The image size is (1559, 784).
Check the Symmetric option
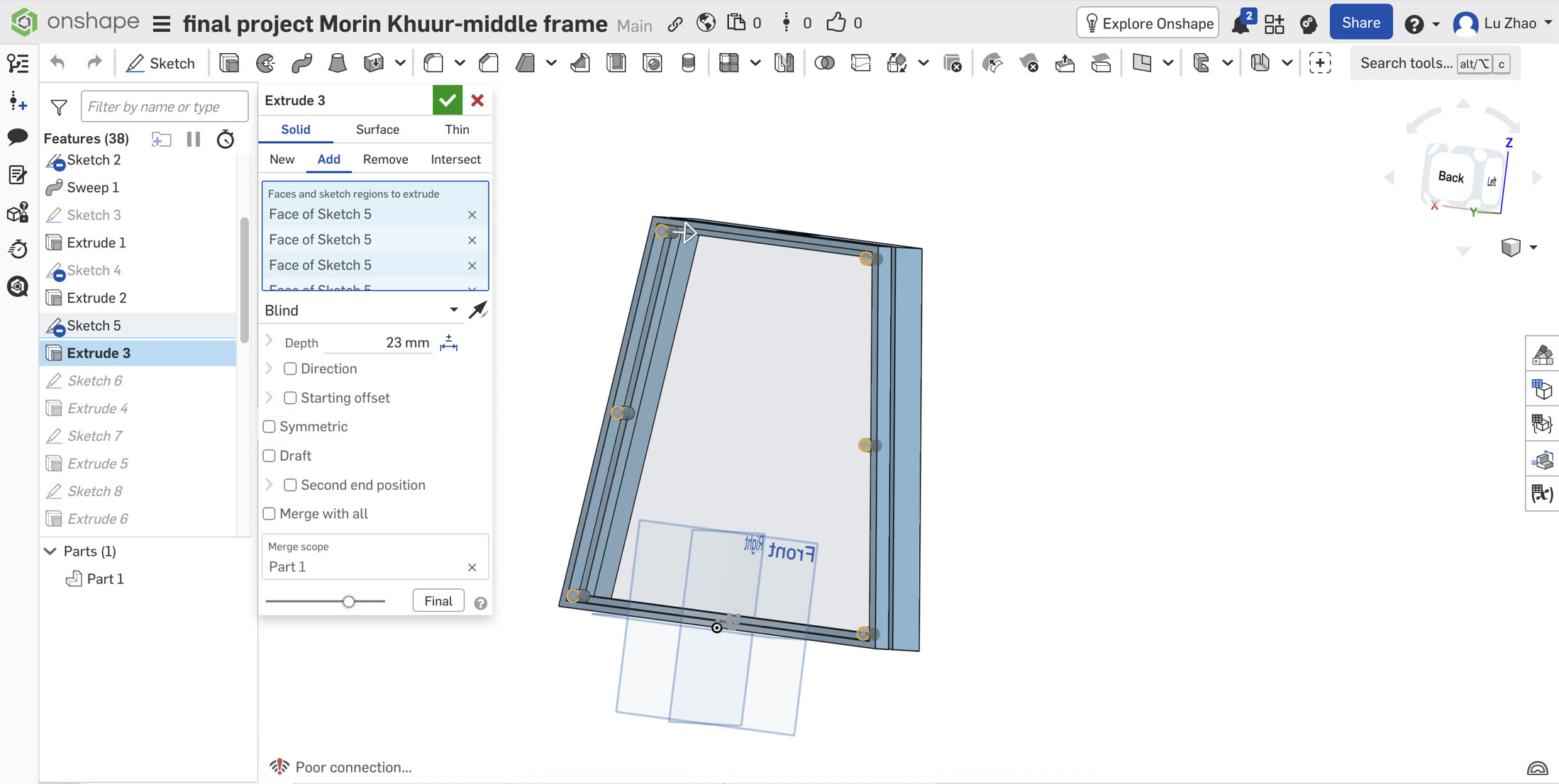click(269, 426)
